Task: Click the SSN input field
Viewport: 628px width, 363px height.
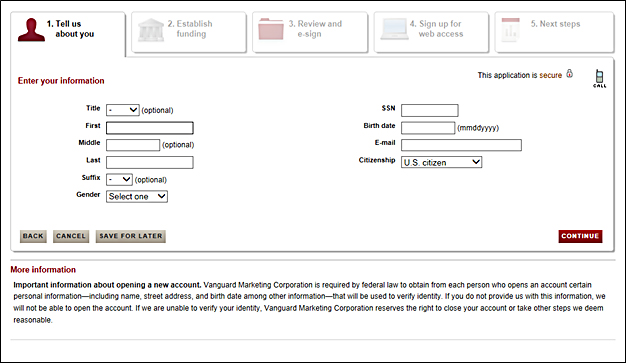Action: pyautogui.click(x=430, y=110)
